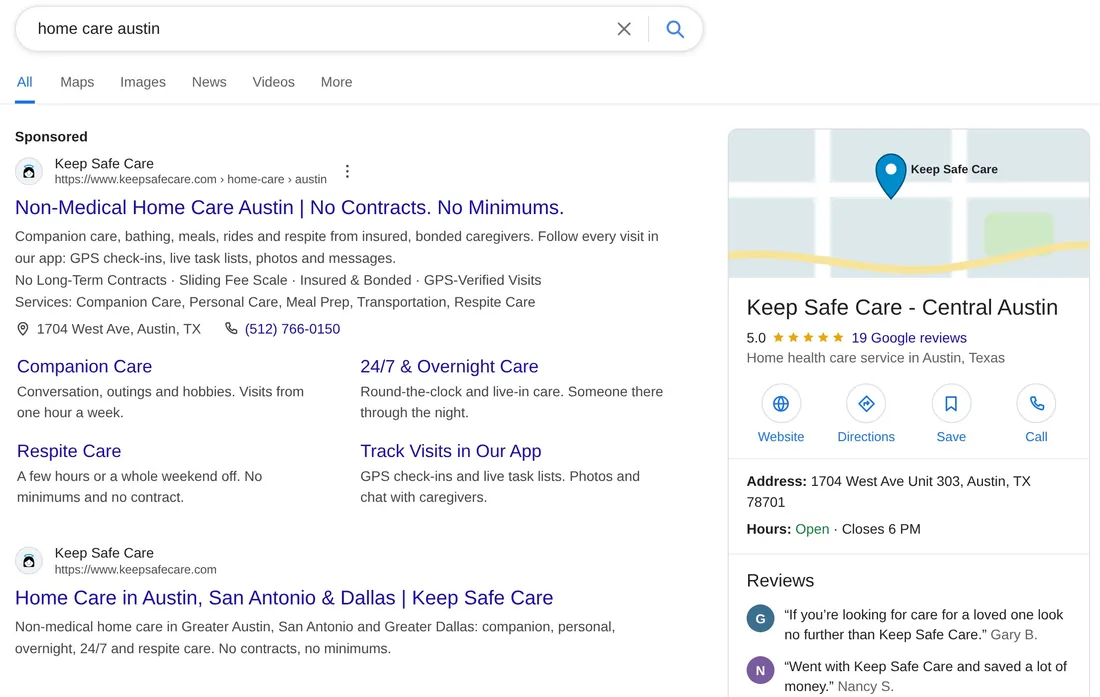Viewport: 1100px width, 697px height.
Task: Click the Sponsored label
Action: coord(51,137)
